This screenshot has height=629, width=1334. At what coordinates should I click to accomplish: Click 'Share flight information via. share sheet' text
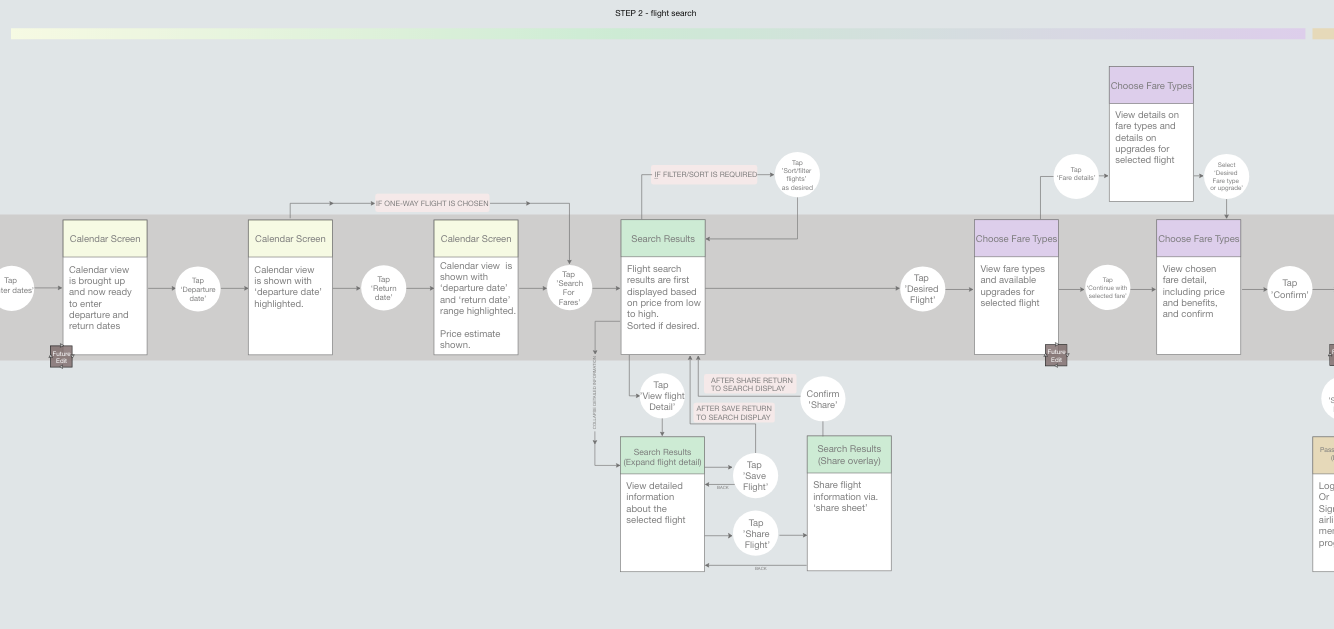pyautogui.click(x=845, y=496)
